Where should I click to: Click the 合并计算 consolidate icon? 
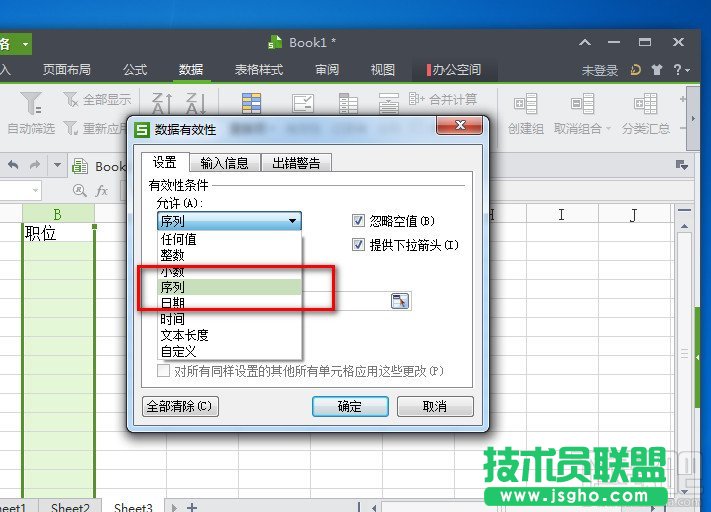tap(416, 98)
